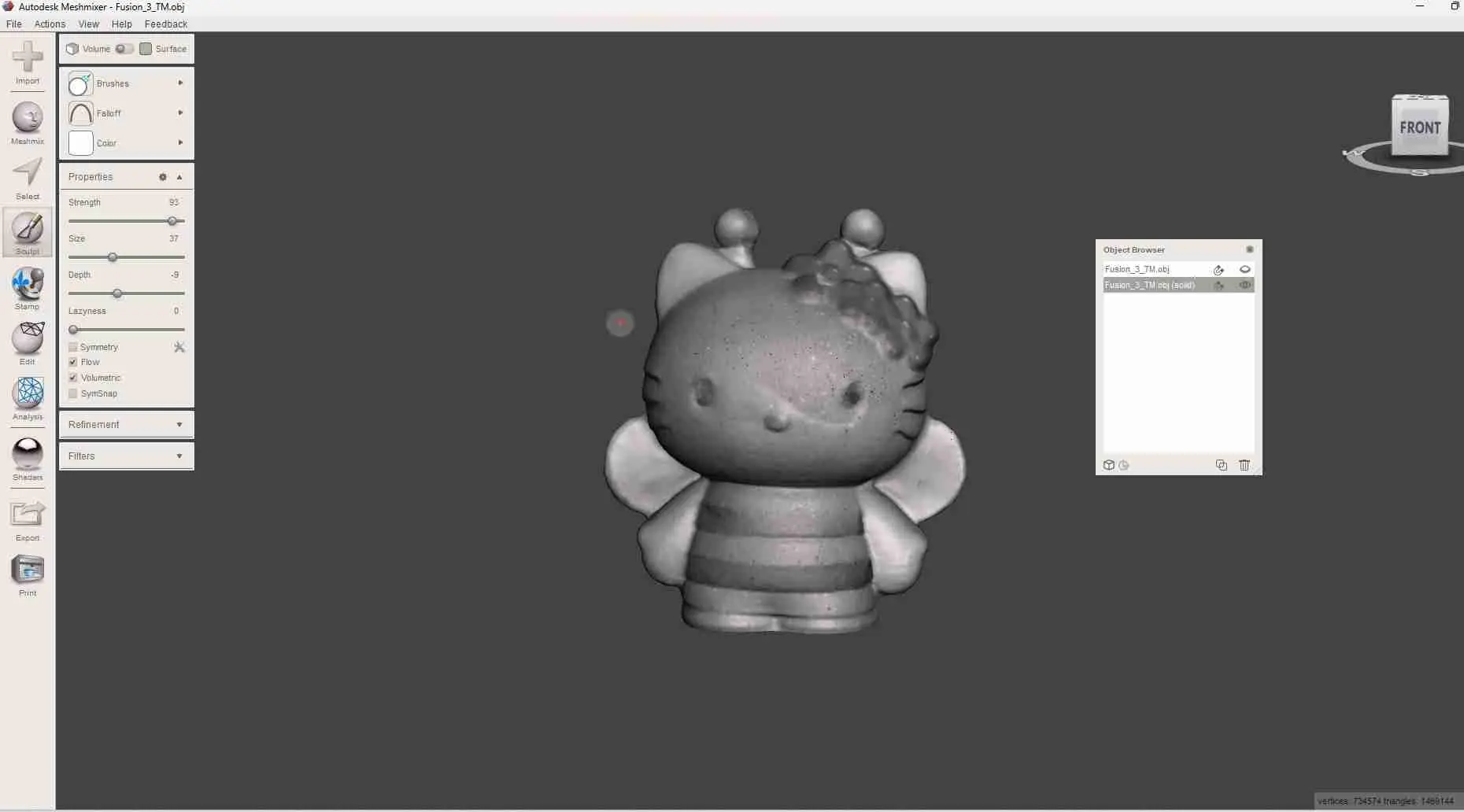The height and width of the screenshot is (812, 1464).
Task: Delete object using trash icon in Object Browser
Action: [1244, 465]
